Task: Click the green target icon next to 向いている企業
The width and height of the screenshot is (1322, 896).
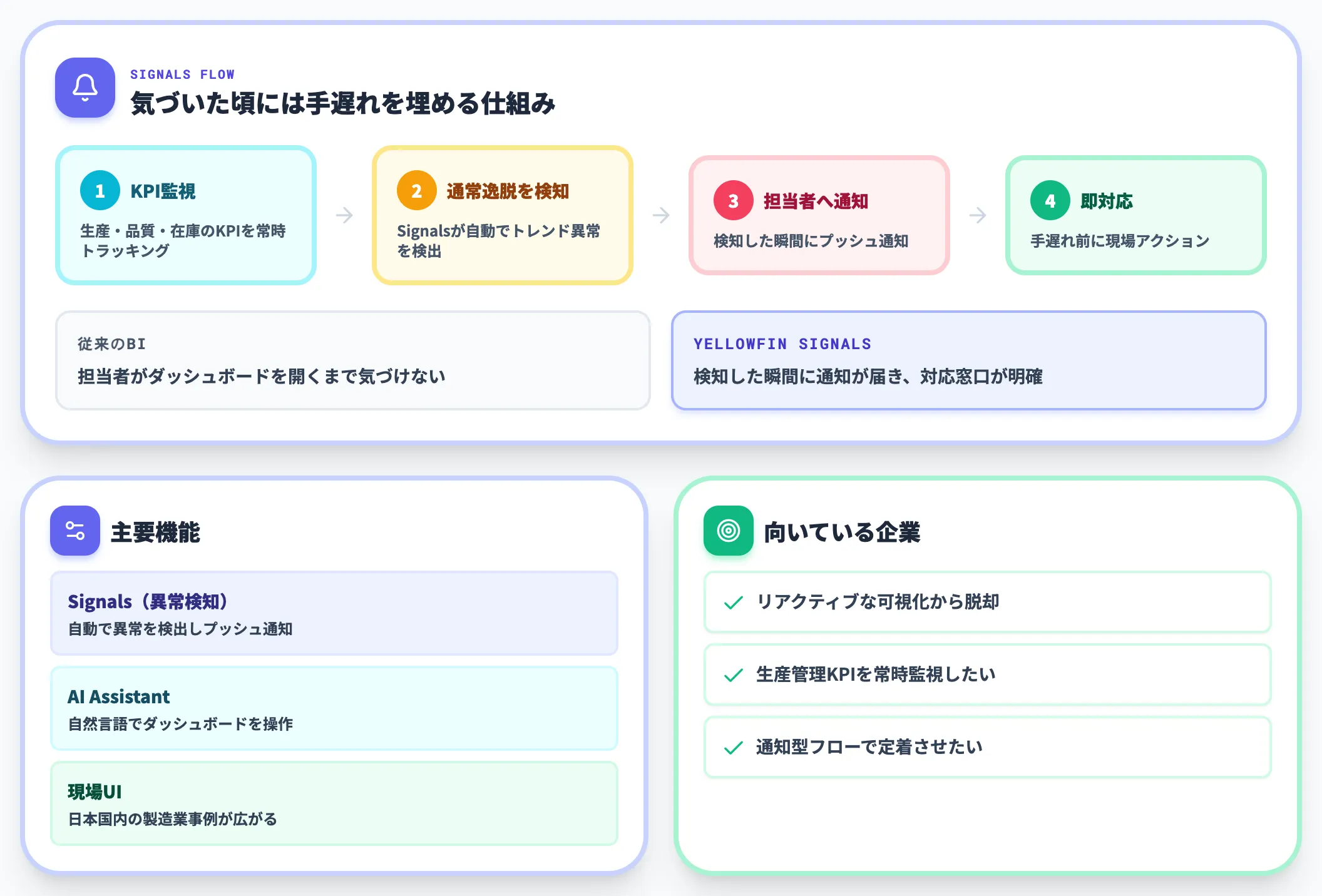Action: tap(729, 531)
